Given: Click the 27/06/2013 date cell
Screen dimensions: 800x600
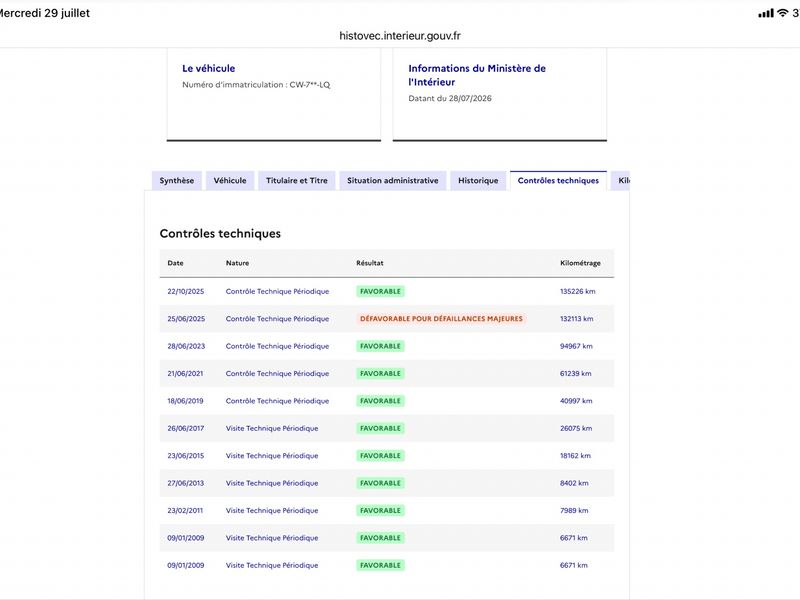Looking at the screenshot, I should pos(186,483).
